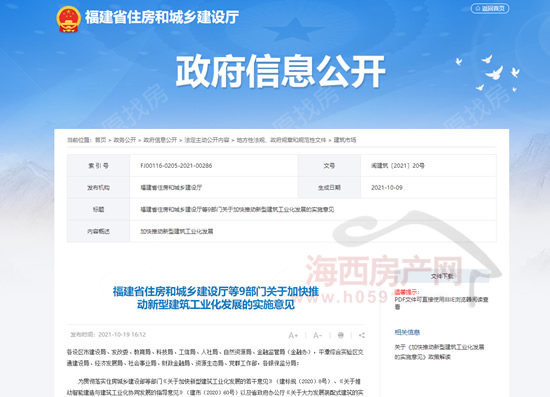Image resolution: width=550 pixels, height=397 pixels.
Task: Click the index number FJ00116-0205-2021-00286 cell
Action: [213, 166]
